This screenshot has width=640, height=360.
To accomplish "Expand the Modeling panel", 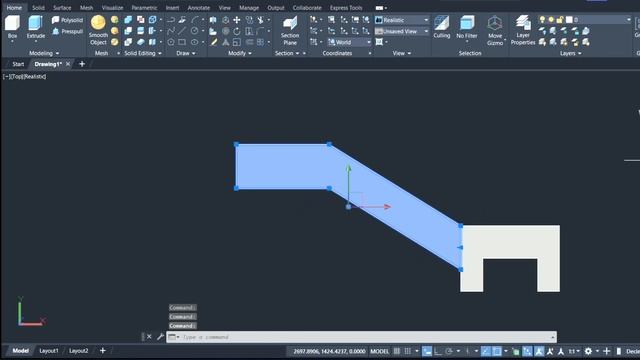I will (x=44, y=53).
